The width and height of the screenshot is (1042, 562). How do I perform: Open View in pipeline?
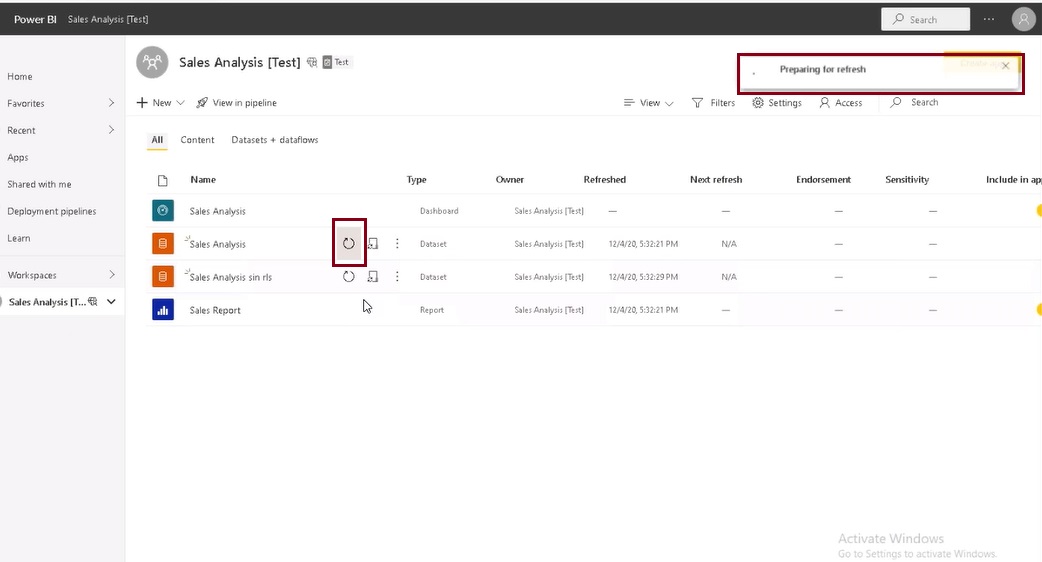tap(237, 103)
